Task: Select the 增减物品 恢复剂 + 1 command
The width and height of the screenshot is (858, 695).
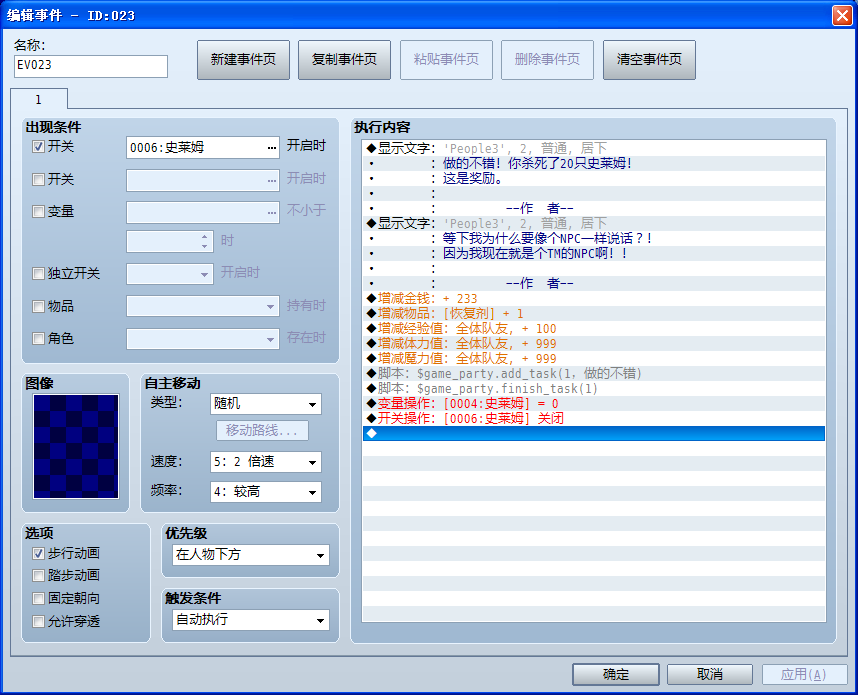Action: pos(594,314)
